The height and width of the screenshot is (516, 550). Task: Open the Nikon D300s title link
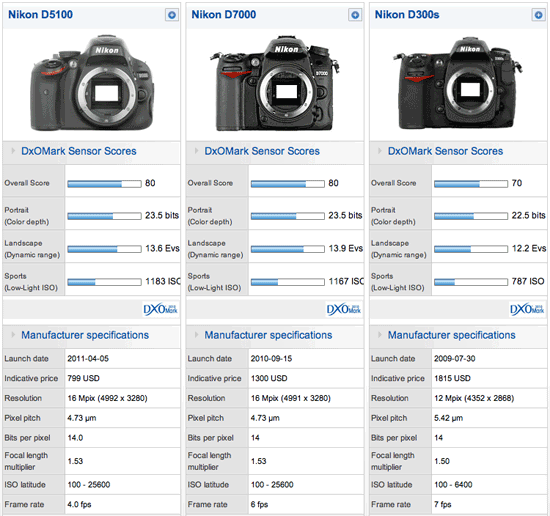tap(407, 15)
